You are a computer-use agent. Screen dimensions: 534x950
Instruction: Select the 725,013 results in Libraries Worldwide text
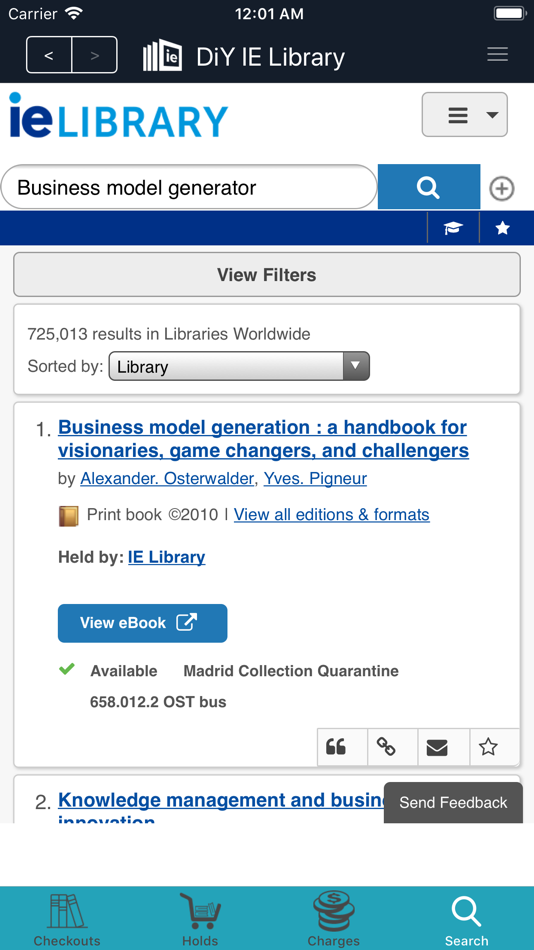point(169,334)
